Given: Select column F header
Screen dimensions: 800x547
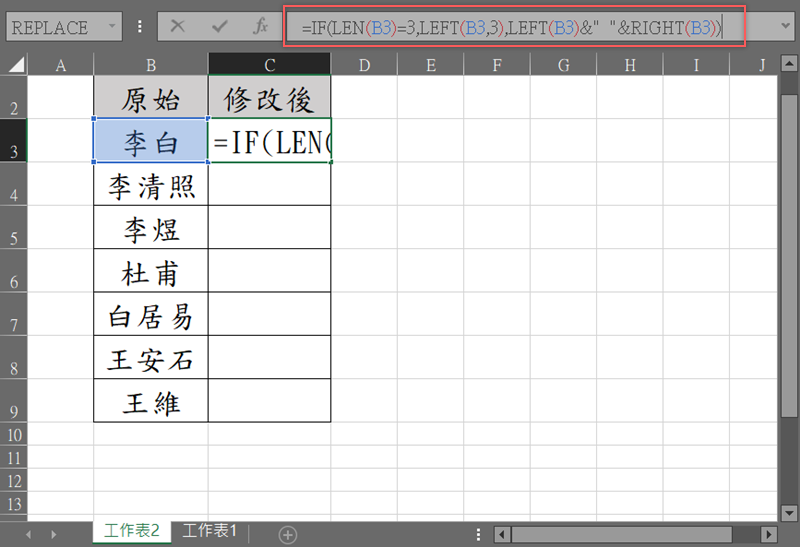Looking at the screenshot, I should coord(497,65).
